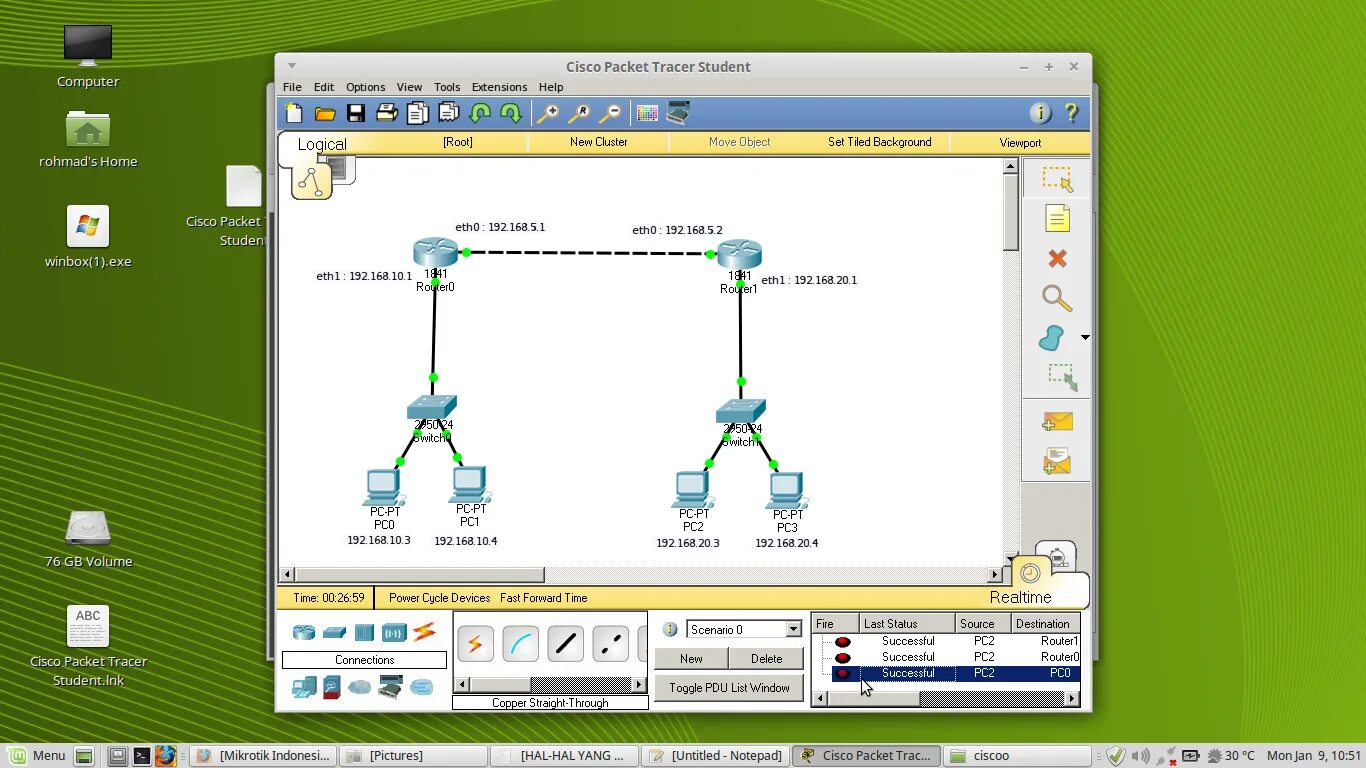Select the Switches device category
Viewport: 1366px width, 768px height.
coord(334,632)
